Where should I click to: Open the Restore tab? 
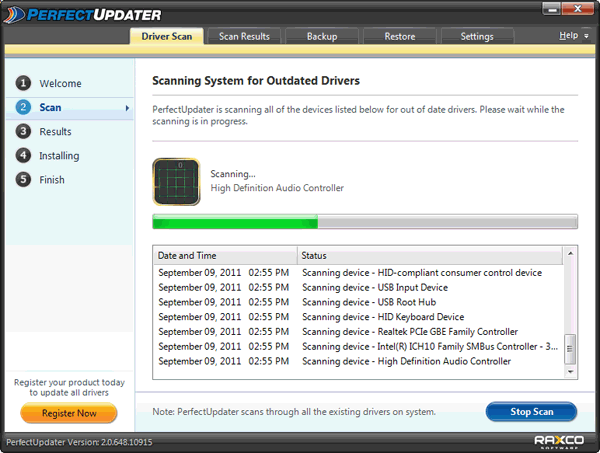(x=399, y=36)
